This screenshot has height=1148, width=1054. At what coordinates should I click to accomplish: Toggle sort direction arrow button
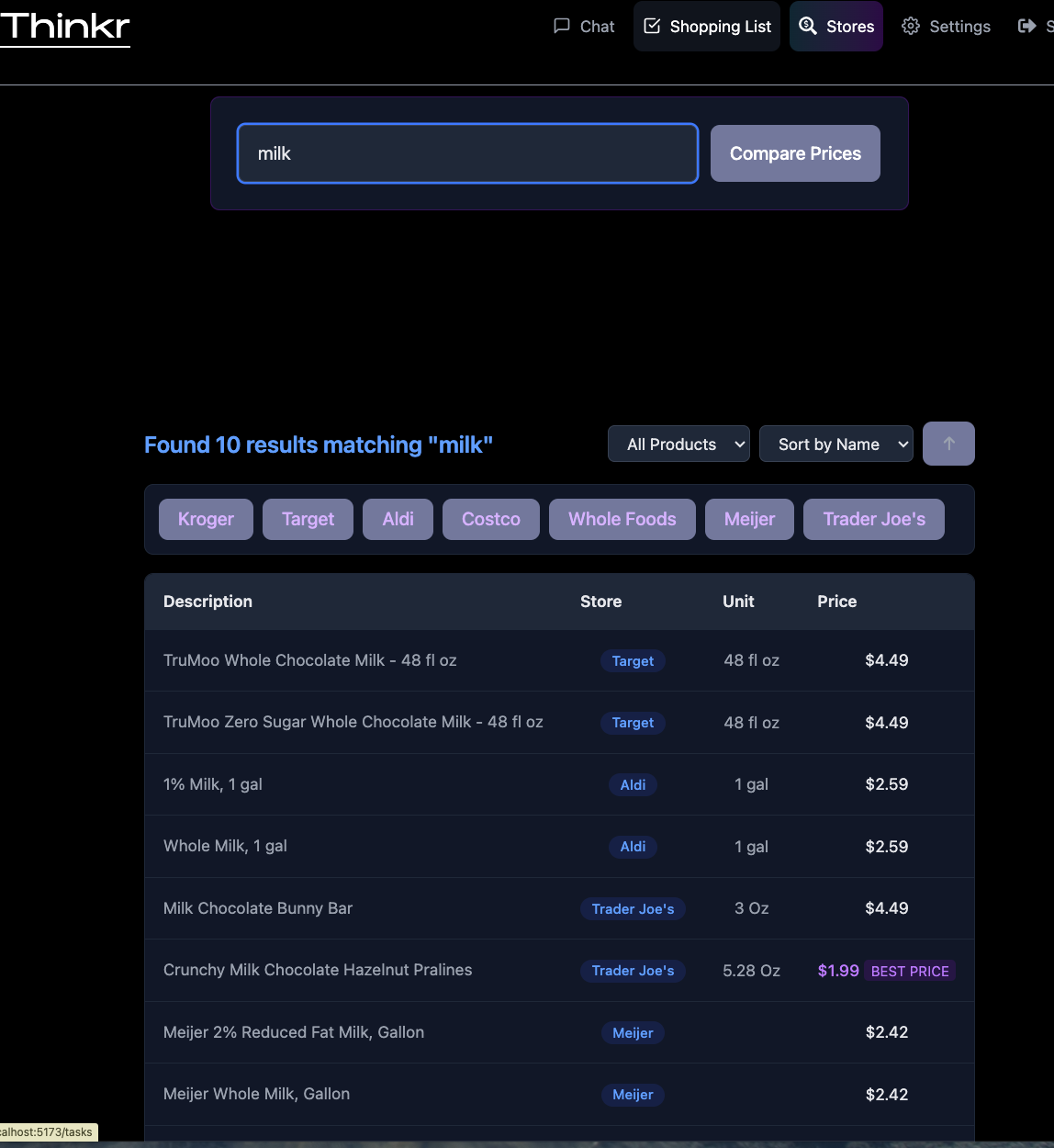click(948, 444)
